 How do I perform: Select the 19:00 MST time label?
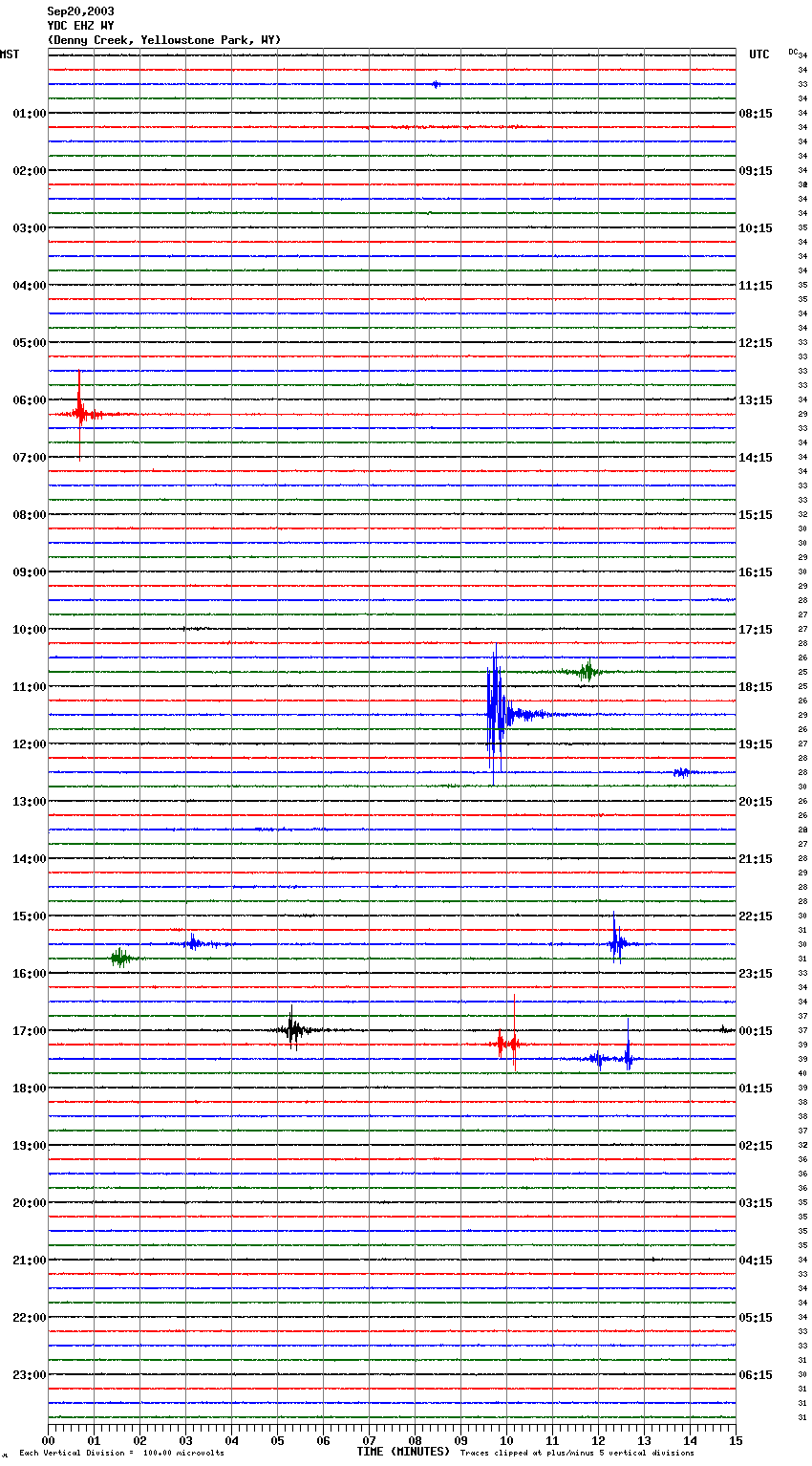pos(30,1146)
